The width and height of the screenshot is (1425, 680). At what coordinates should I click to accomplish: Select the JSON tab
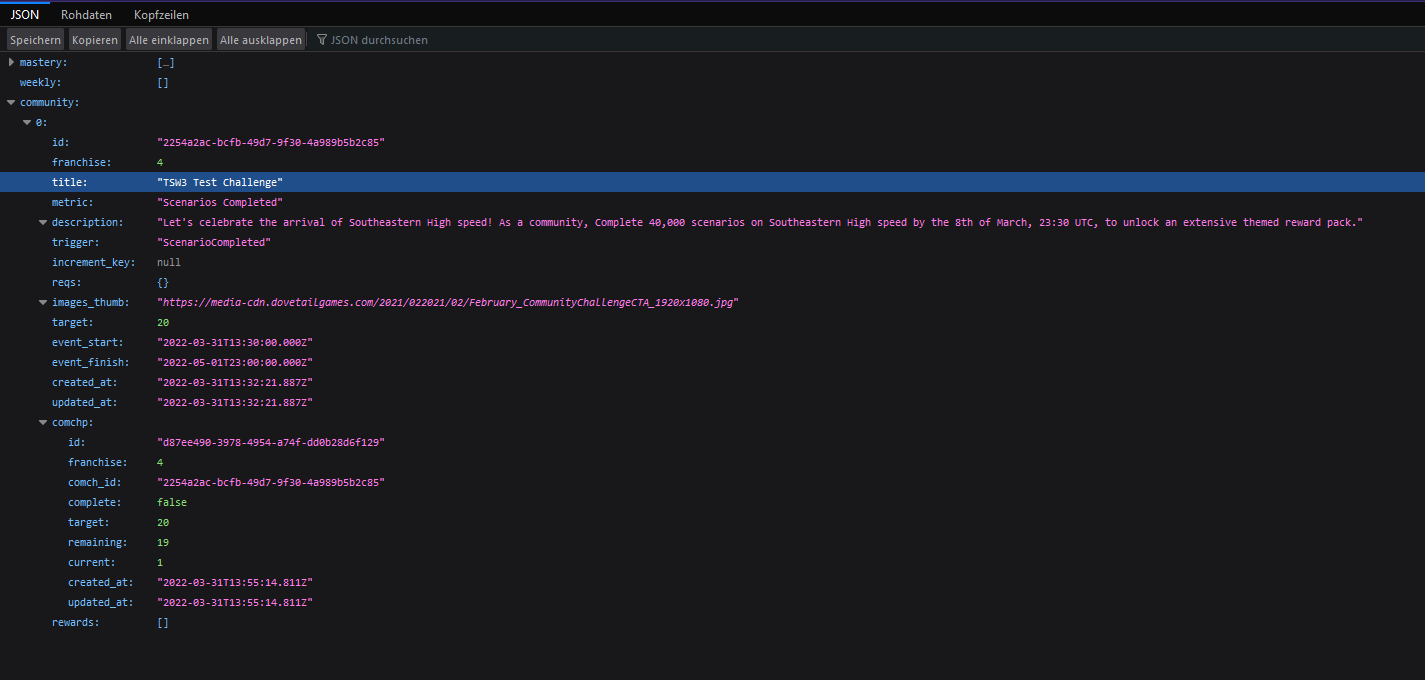click(x=24, y=15)
